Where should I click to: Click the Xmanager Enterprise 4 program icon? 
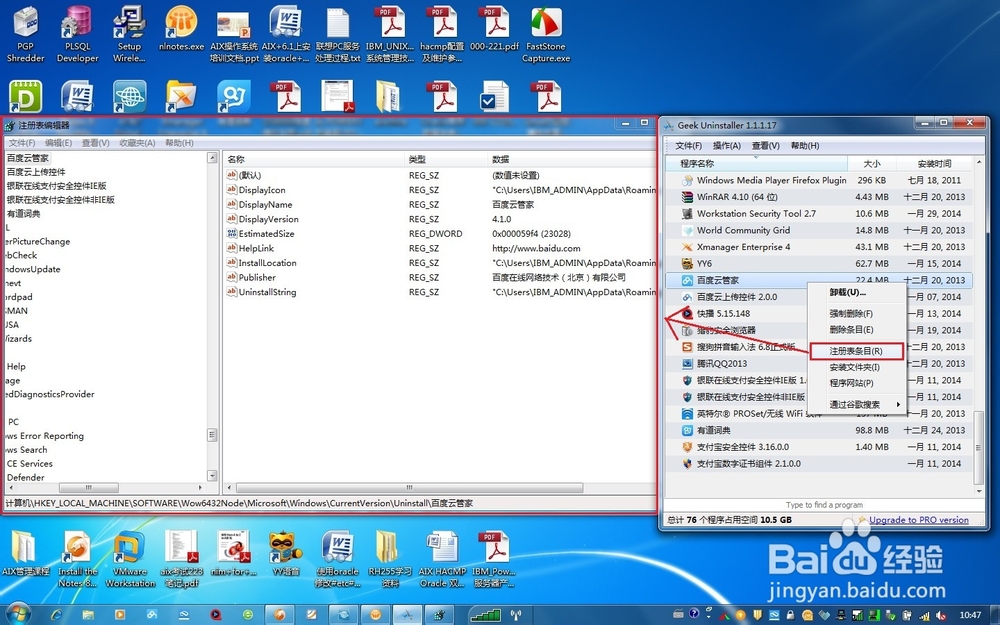click(687, 247)
